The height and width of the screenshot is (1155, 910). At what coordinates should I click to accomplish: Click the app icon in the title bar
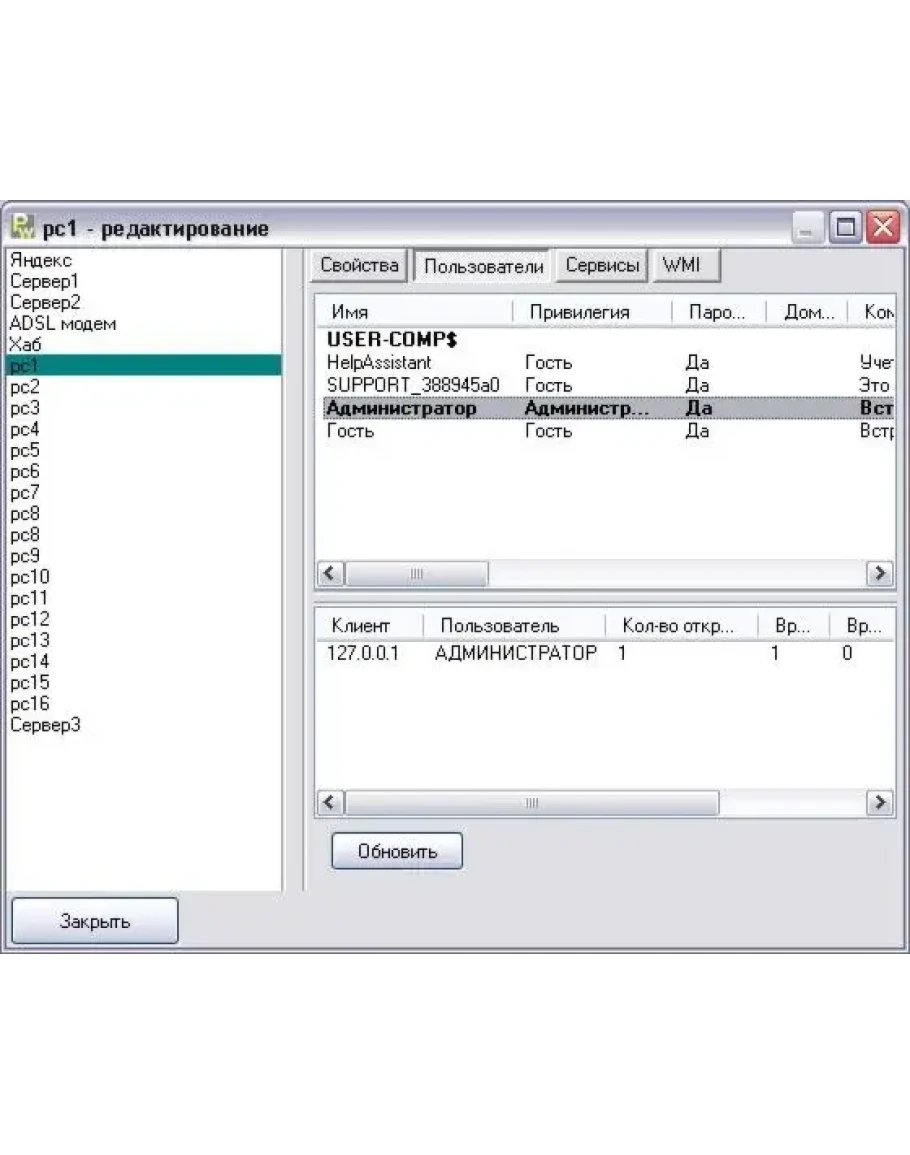coord(23,227)
